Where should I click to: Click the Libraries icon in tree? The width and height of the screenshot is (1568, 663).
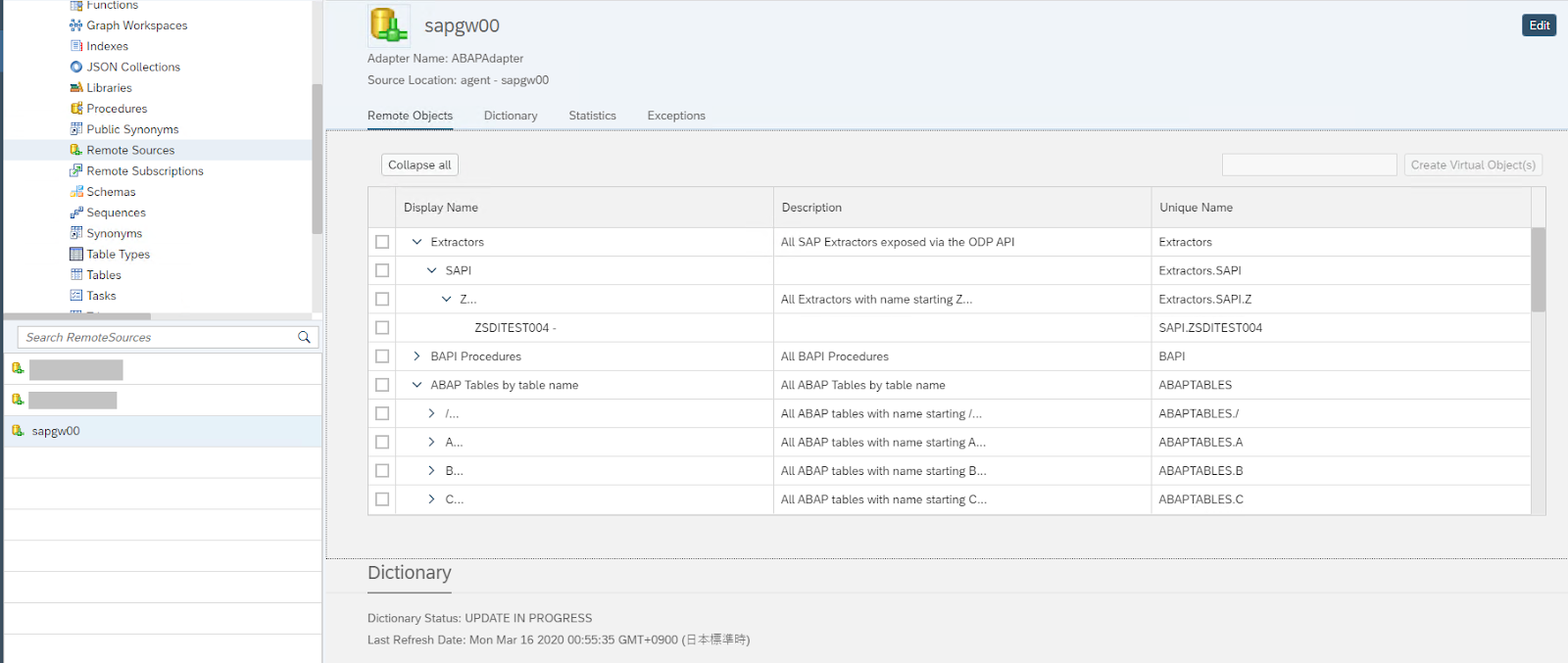(76, 87)
